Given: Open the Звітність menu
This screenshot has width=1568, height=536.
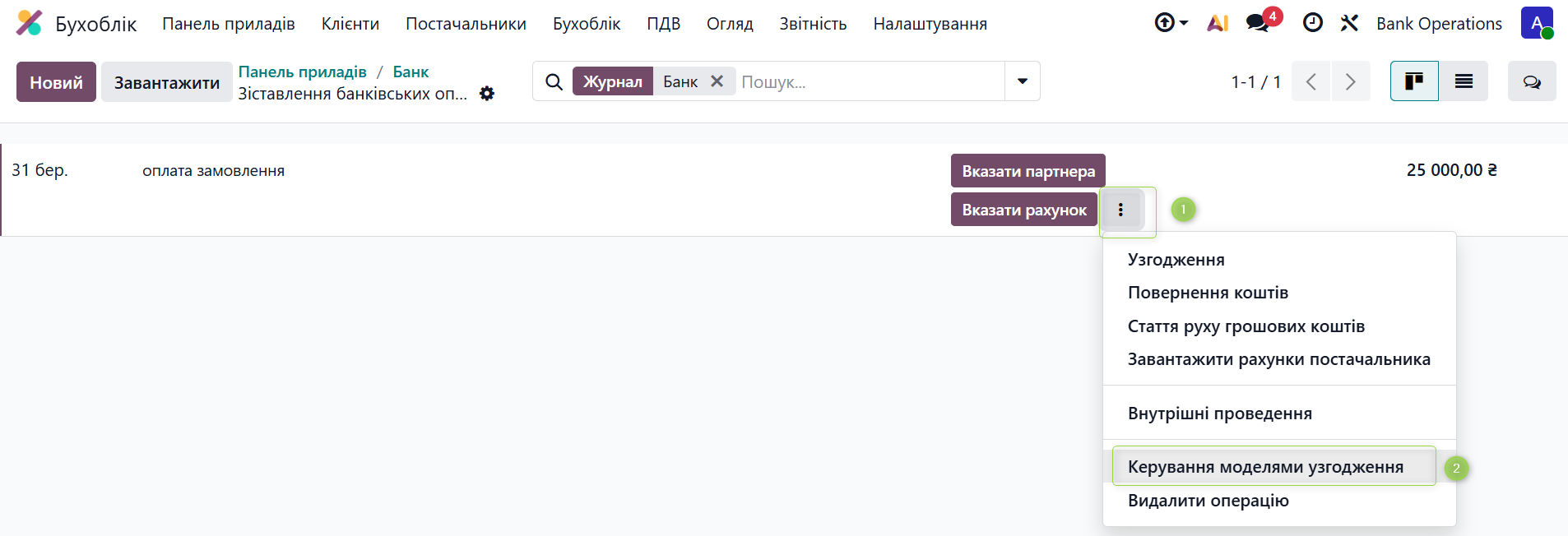Looking at the screenshot, I should click(813, 24).
